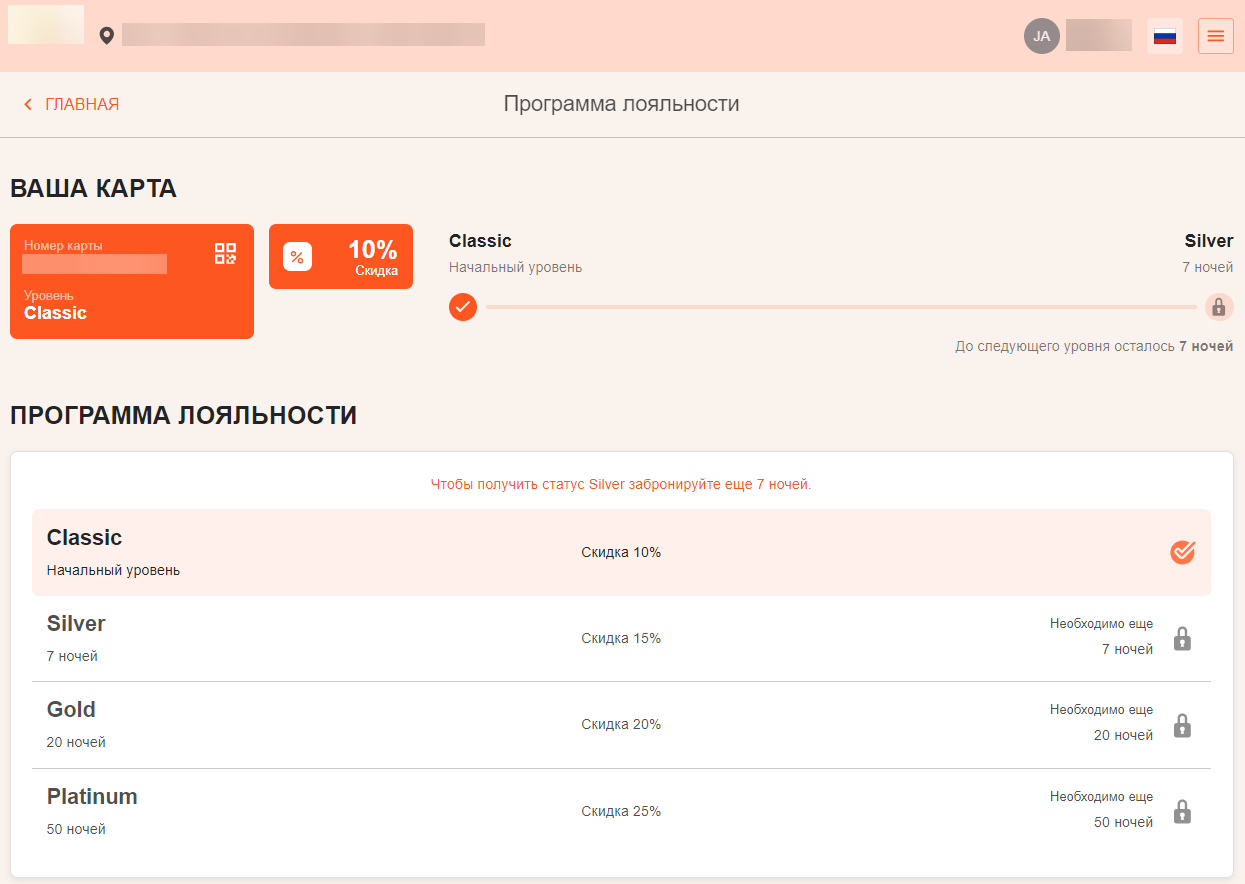Viewport: 1245px width, 884px height.
Task: Click 'Скидка 10%' text
Action: tap(621, 552)
